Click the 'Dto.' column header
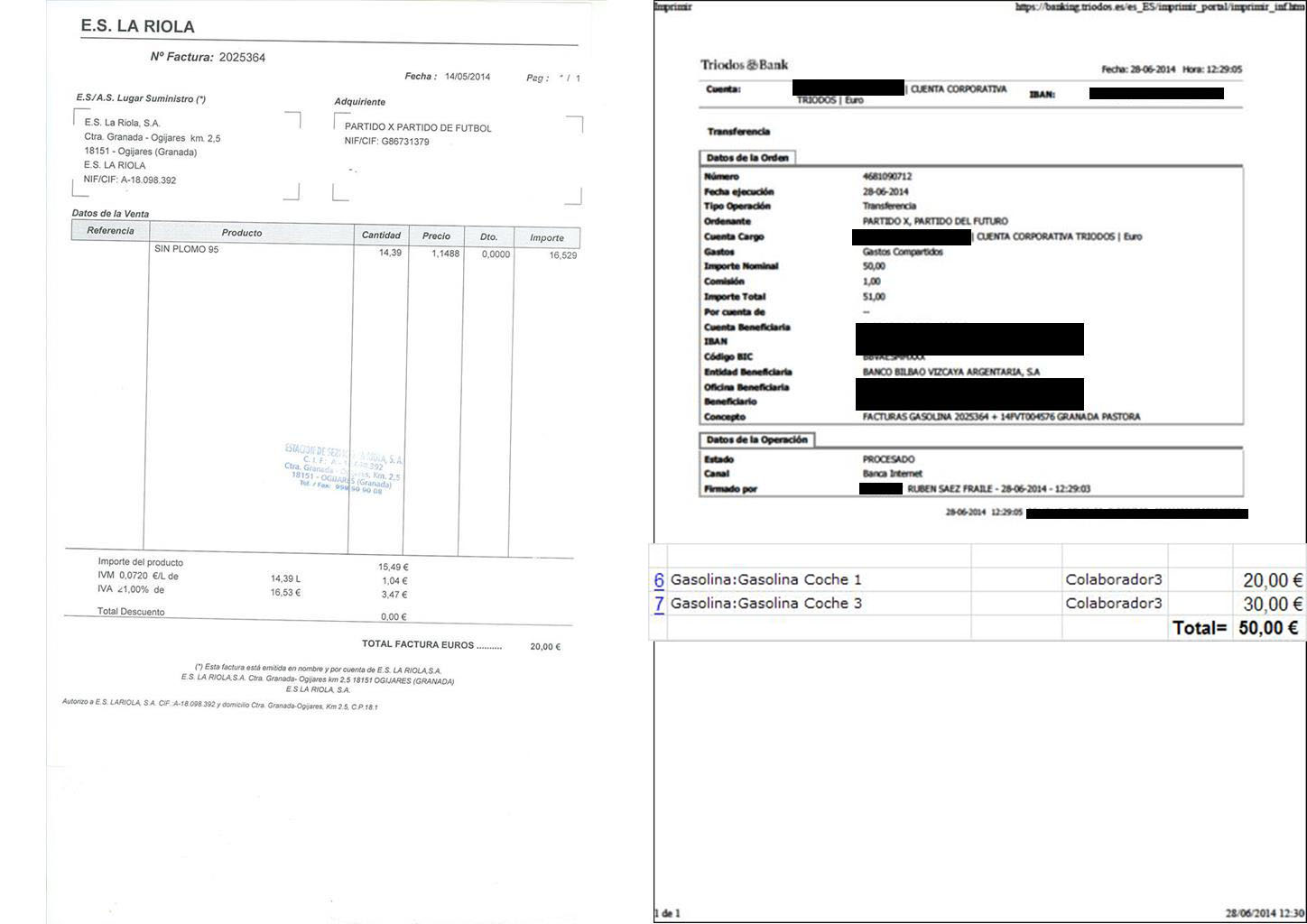This screenshot has width=1307, height=924. 488,237
